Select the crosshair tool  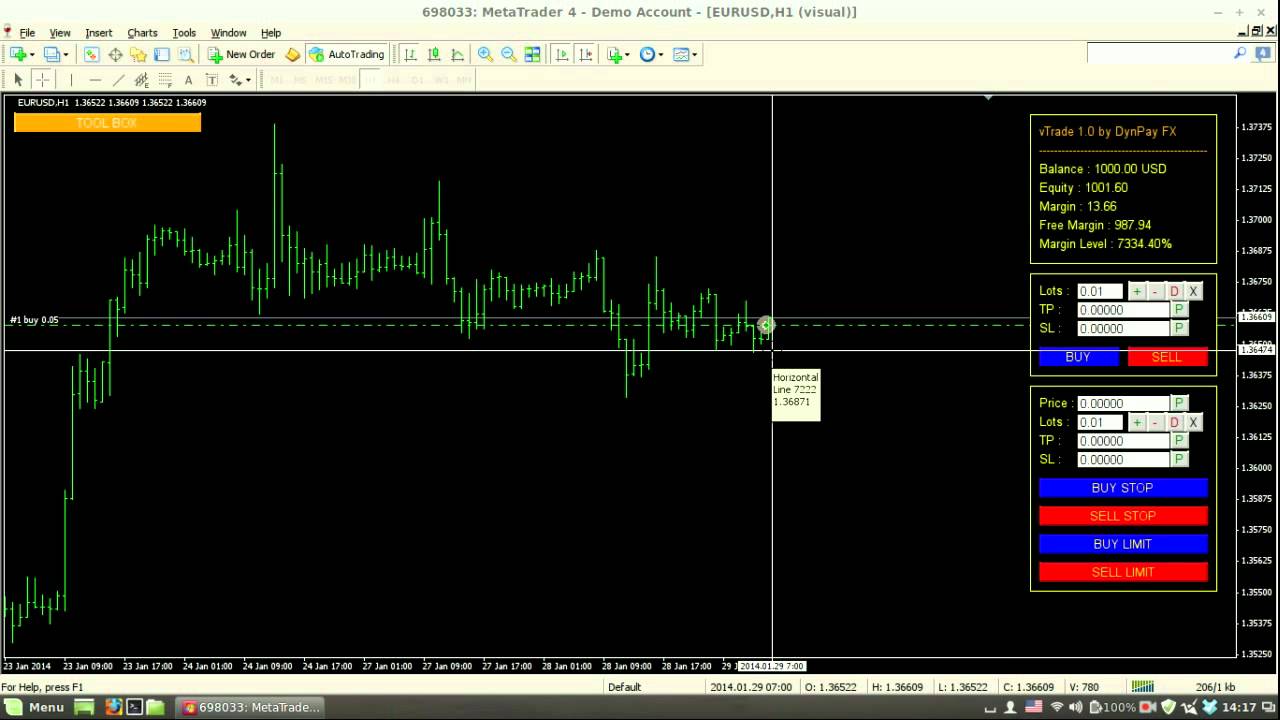42,79
